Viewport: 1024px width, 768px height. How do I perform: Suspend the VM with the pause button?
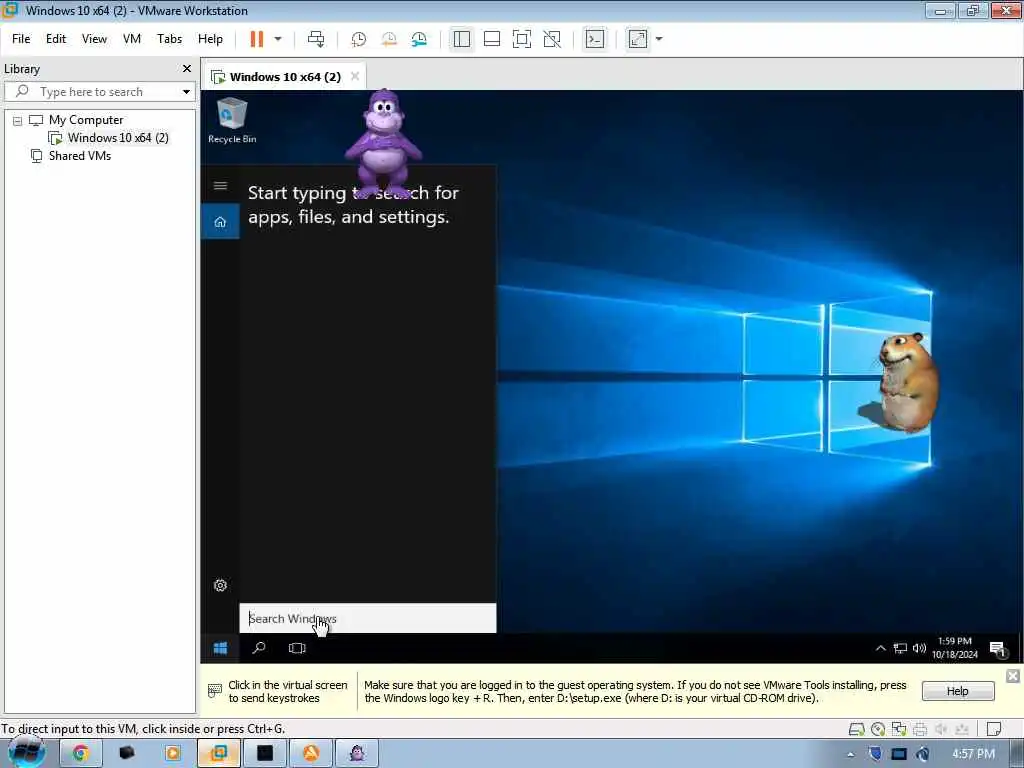click(x=257, y=39)
